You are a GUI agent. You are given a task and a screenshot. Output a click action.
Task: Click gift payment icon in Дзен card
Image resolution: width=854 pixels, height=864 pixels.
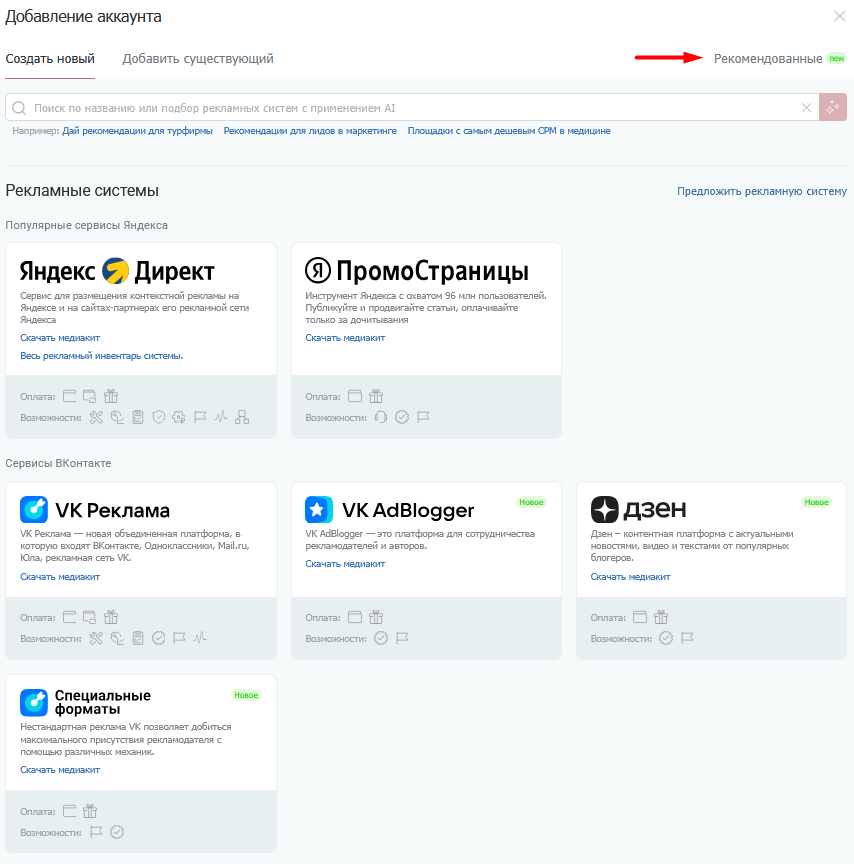pos(661,617)
